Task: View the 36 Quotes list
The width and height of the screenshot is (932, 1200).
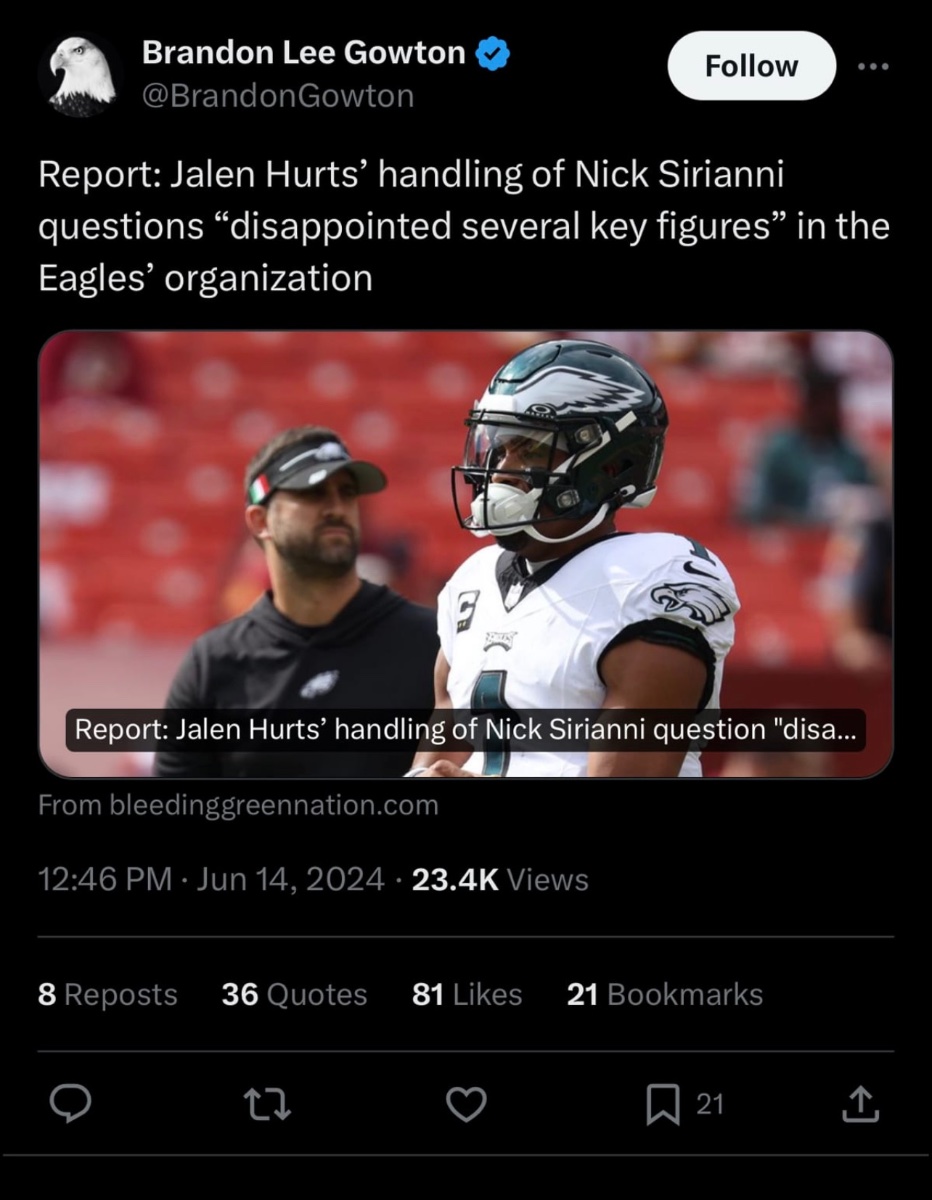Action: [x=294, y=995]
